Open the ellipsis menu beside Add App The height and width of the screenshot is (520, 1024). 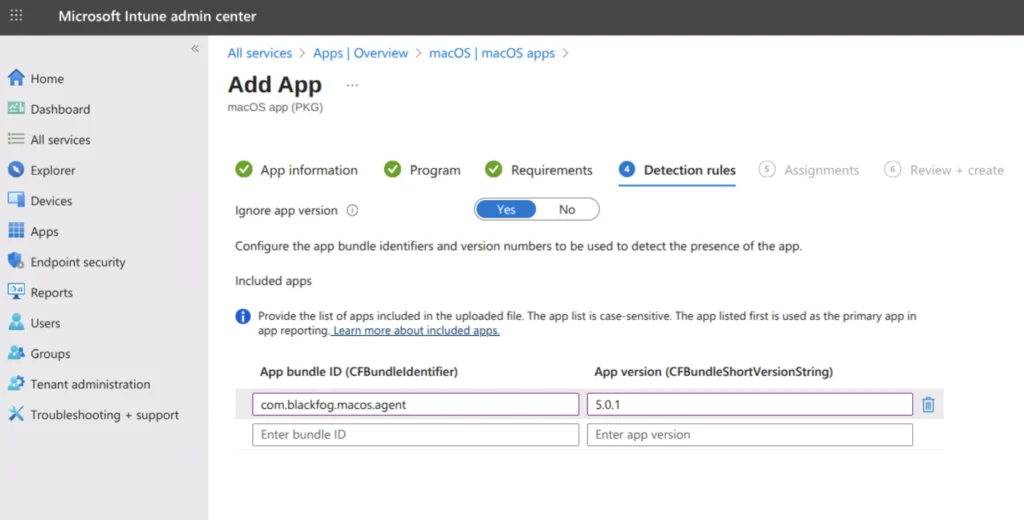coord(352,85)
